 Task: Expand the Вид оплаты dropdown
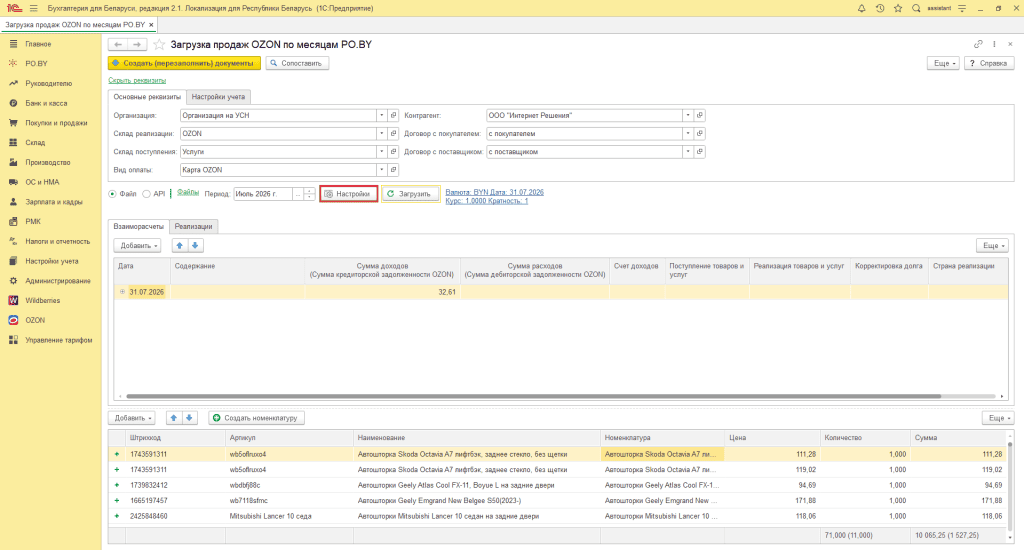(381, 170)
